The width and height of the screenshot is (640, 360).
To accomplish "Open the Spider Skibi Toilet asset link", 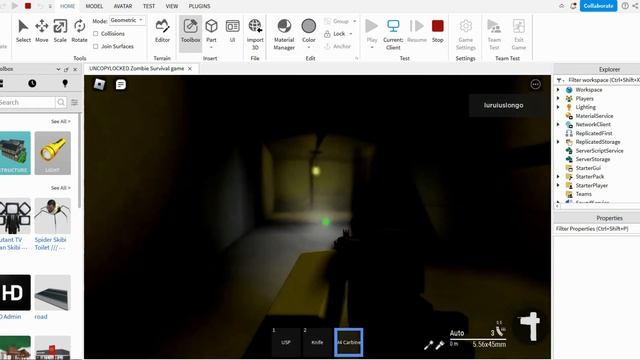I will (x=51, y=244).
